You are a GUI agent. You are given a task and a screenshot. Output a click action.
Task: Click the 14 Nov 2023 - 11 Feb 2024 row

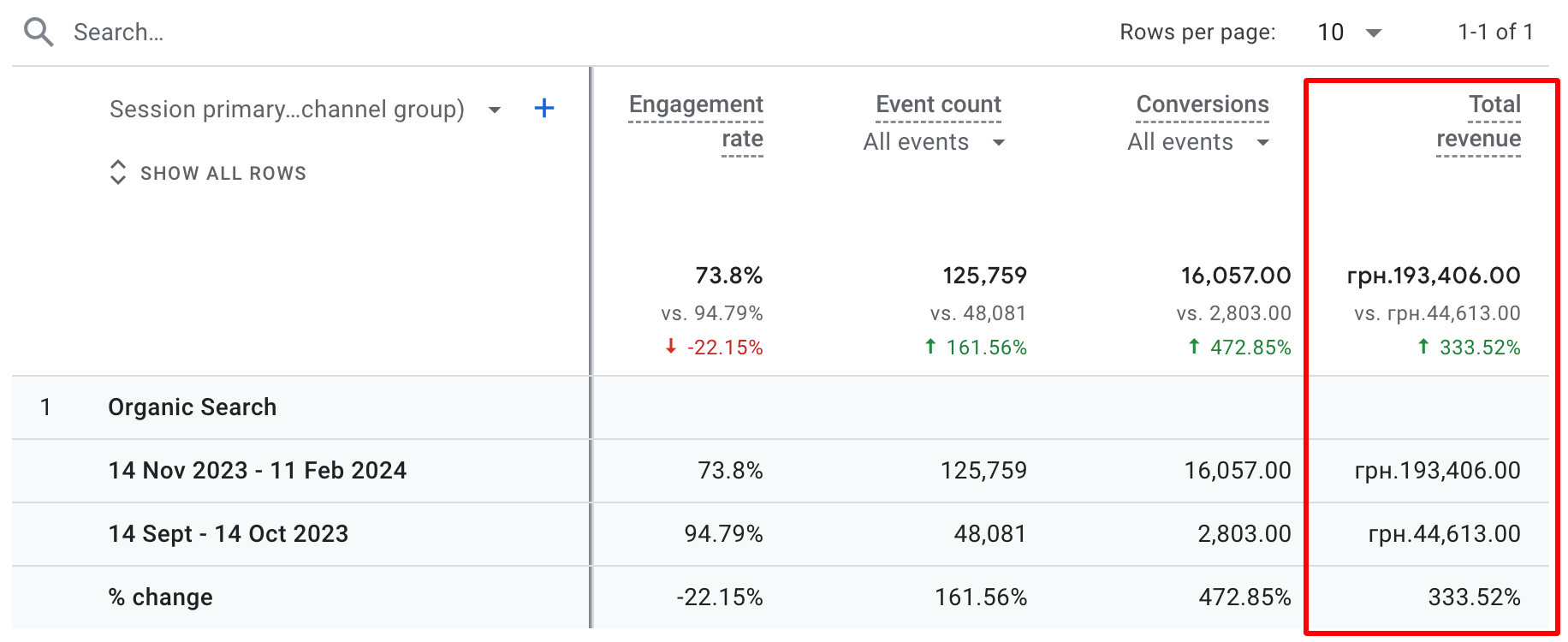pyautogui.click(x=258, y=471)
